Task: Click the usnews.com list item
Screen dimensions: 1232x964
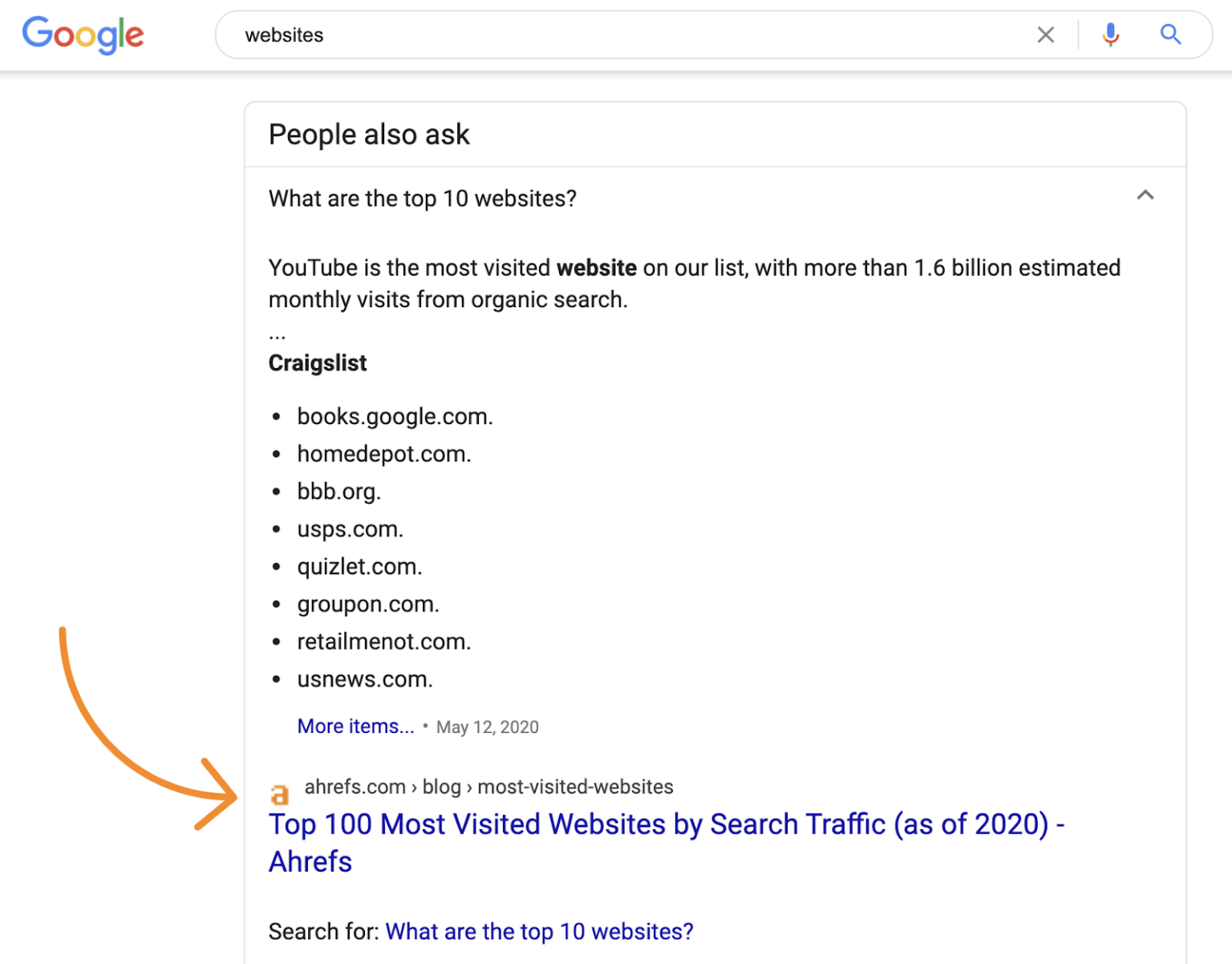Action: [x=365, y=679]
